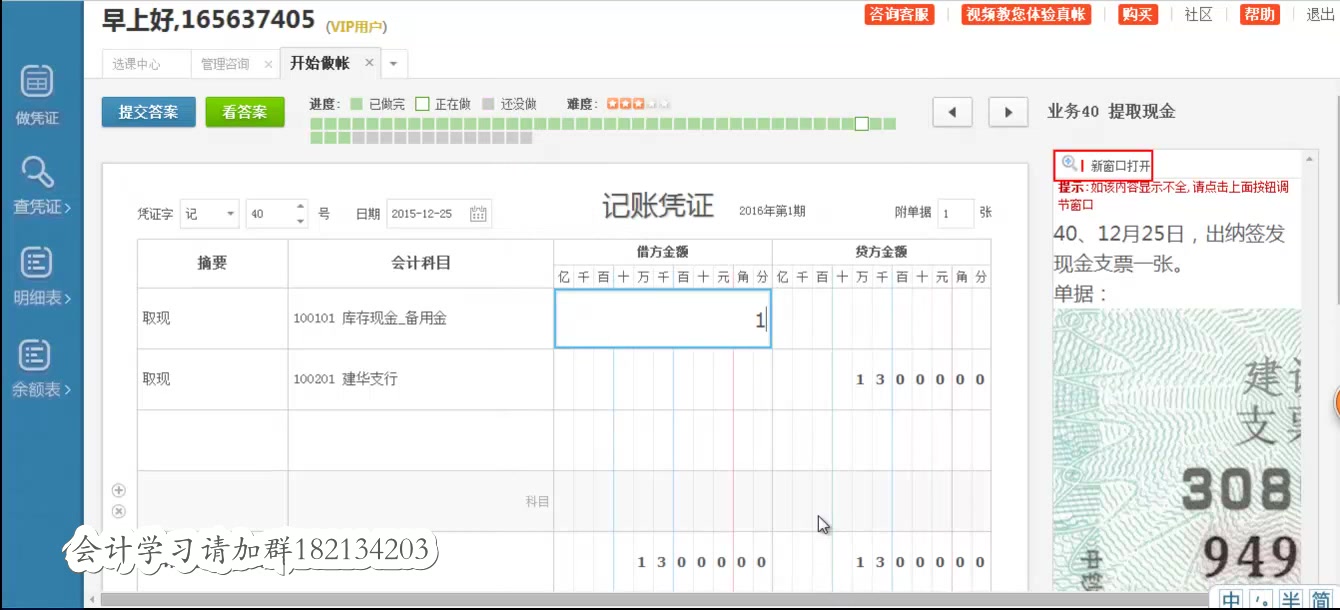
Task: Click the 附单据 count input field
Action: (956, 213)
